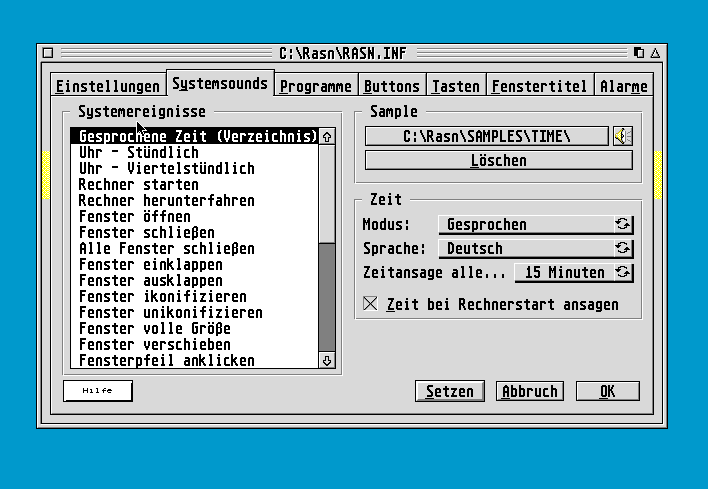Click the cycle icon beside 15 Minuten

click(x=623, y=272)
